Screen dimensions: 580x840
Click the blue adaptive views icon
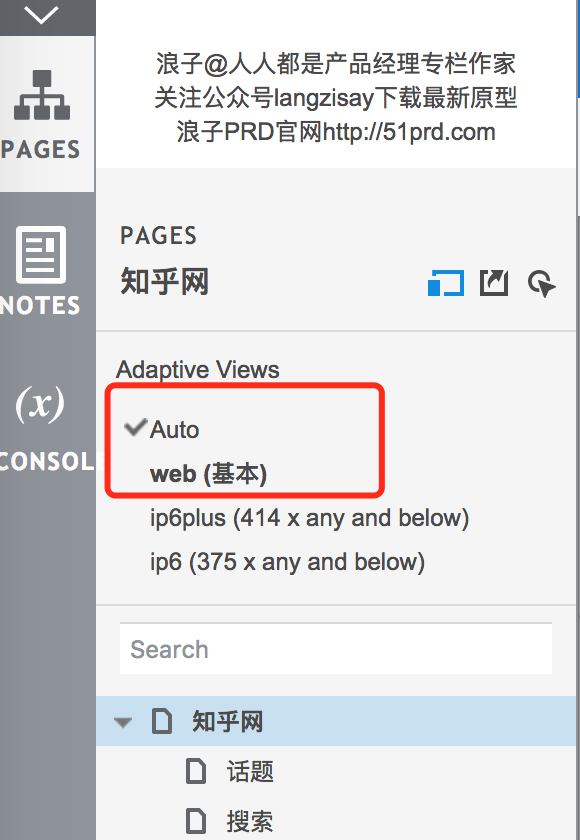pos(446,282)
